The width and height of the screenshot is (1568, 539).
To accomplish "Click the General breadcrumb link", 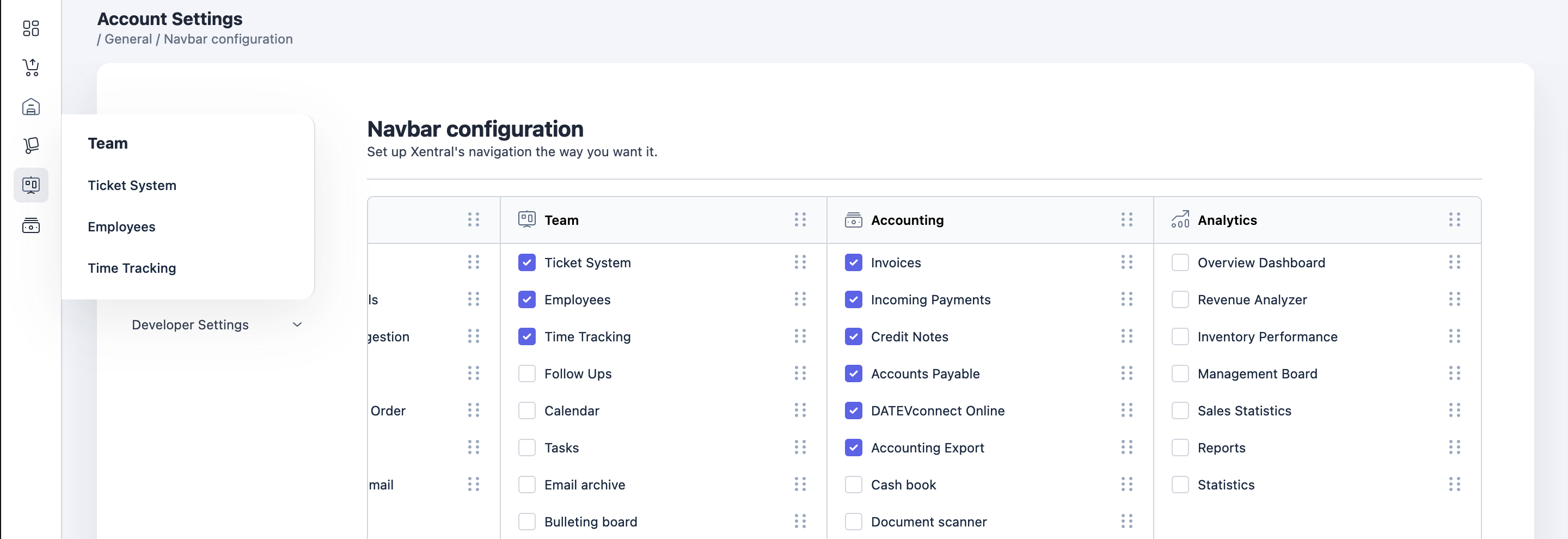I will (x=128, y=39).
